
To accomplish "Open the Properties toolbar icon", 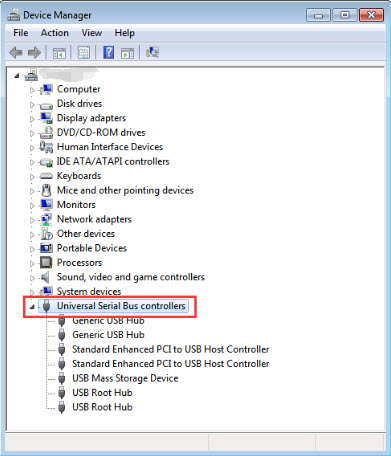I will click(84, 52).
